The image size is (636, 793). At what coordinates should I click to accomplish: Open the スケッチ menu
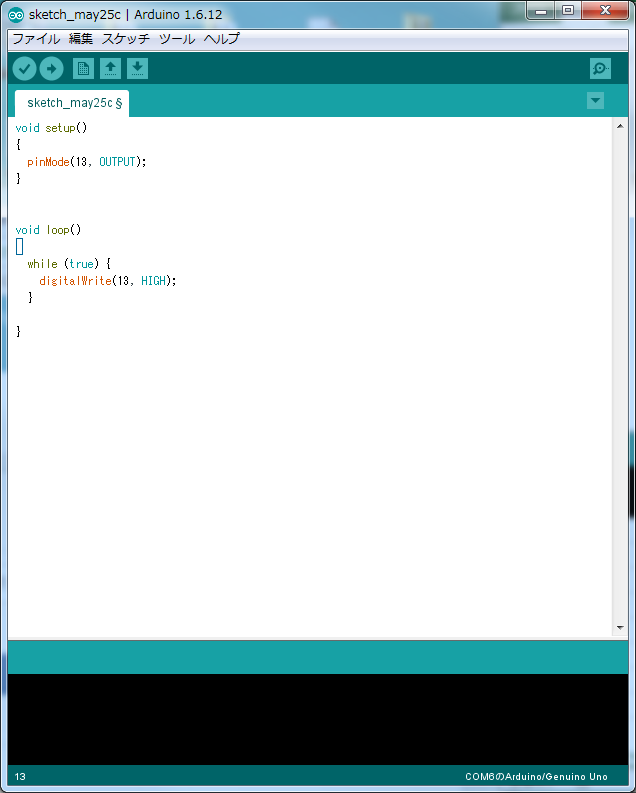pyautogui.click(x=126, y=39)
